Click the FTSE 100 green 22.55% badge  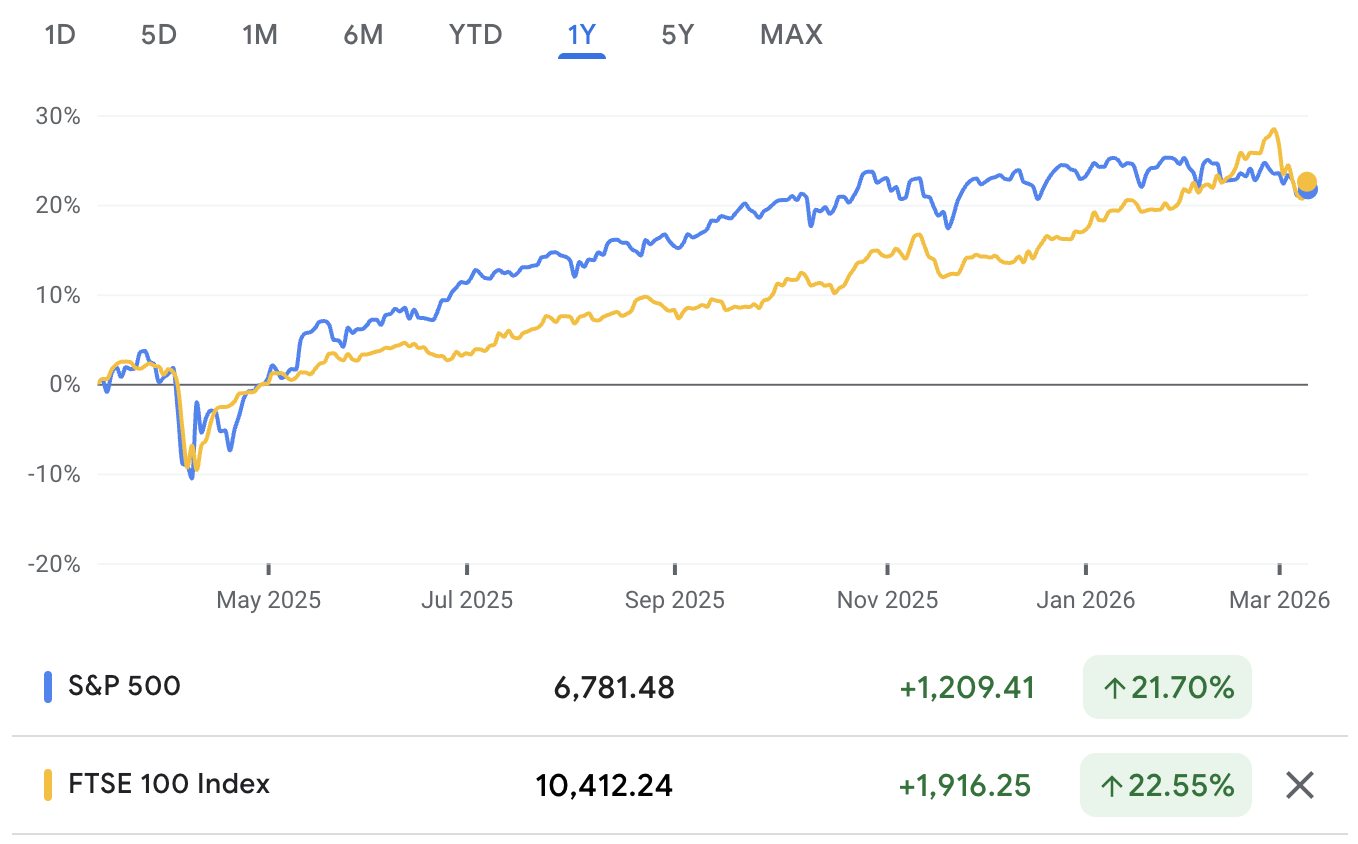point(1166,785)
